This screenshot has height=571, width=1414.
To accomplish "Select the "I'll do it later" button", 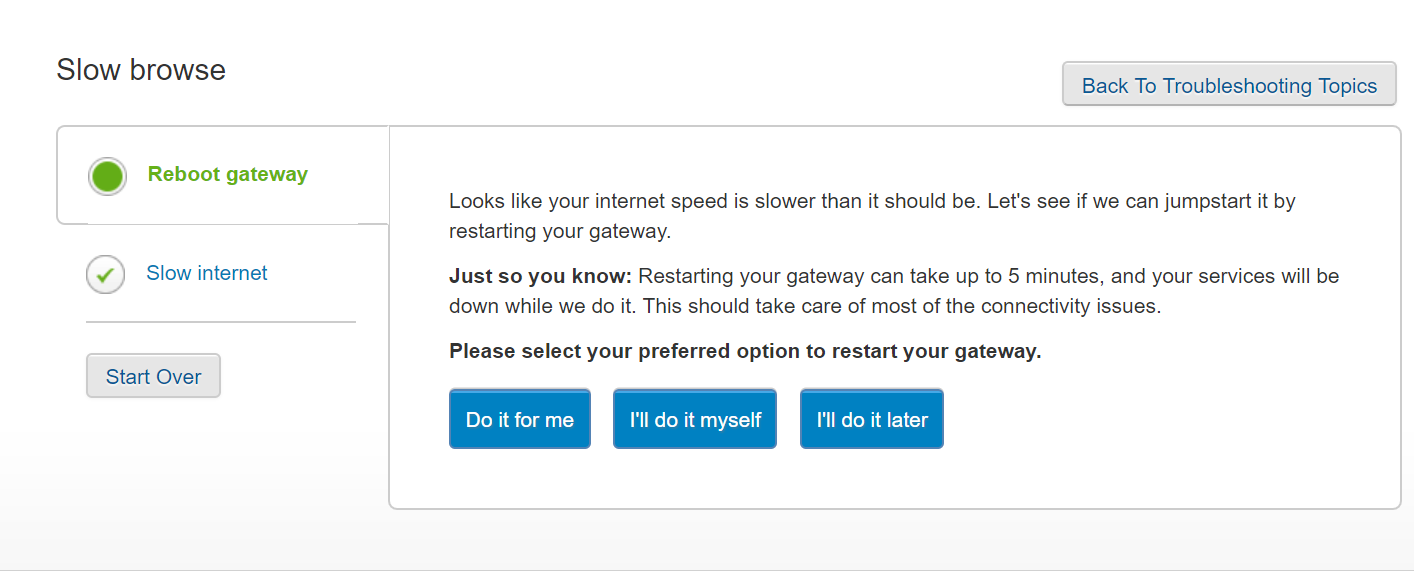I will tap(872, 419).
